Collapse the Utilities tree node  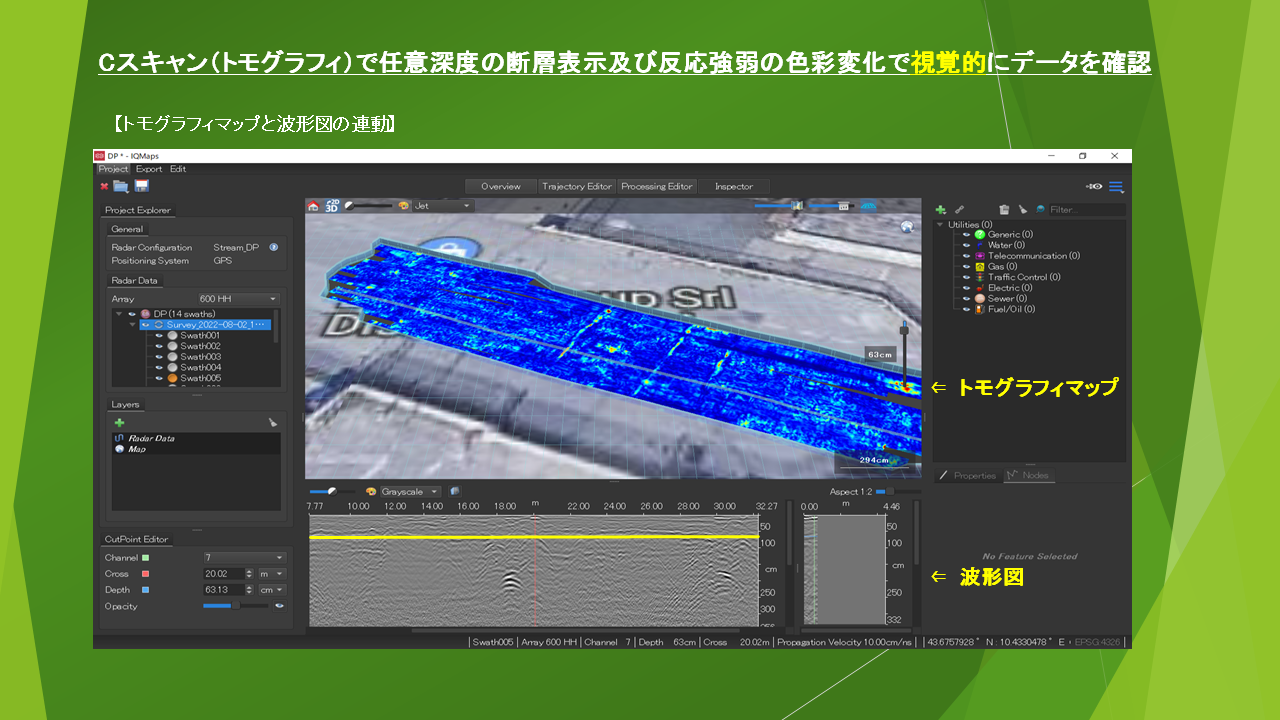tap(940, 225)
